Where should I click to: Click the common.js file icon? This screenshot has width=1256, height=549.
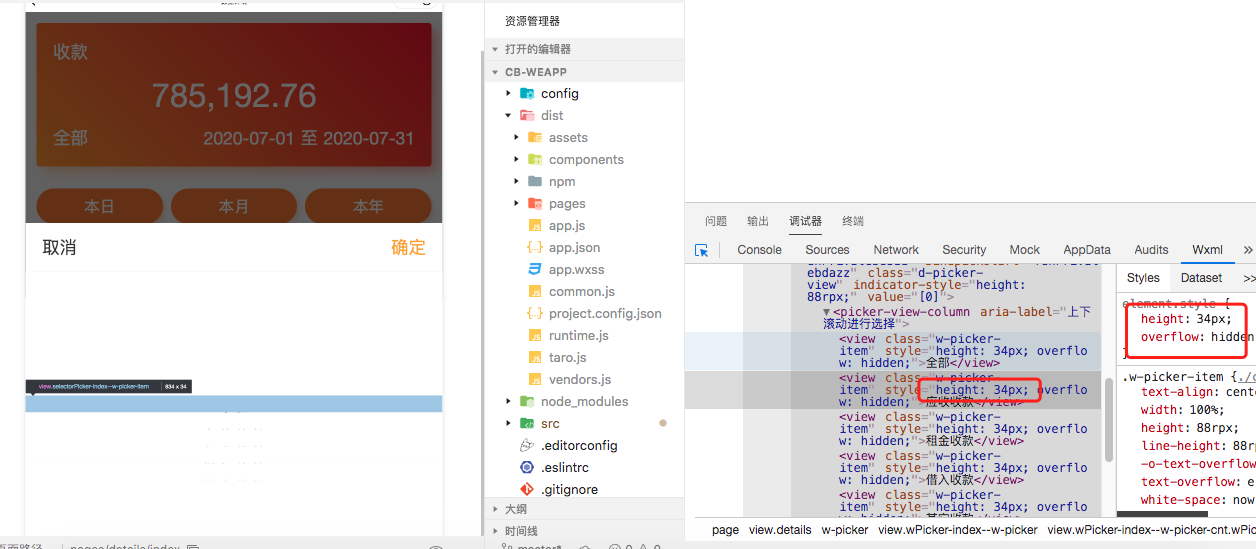coord(535,291)
